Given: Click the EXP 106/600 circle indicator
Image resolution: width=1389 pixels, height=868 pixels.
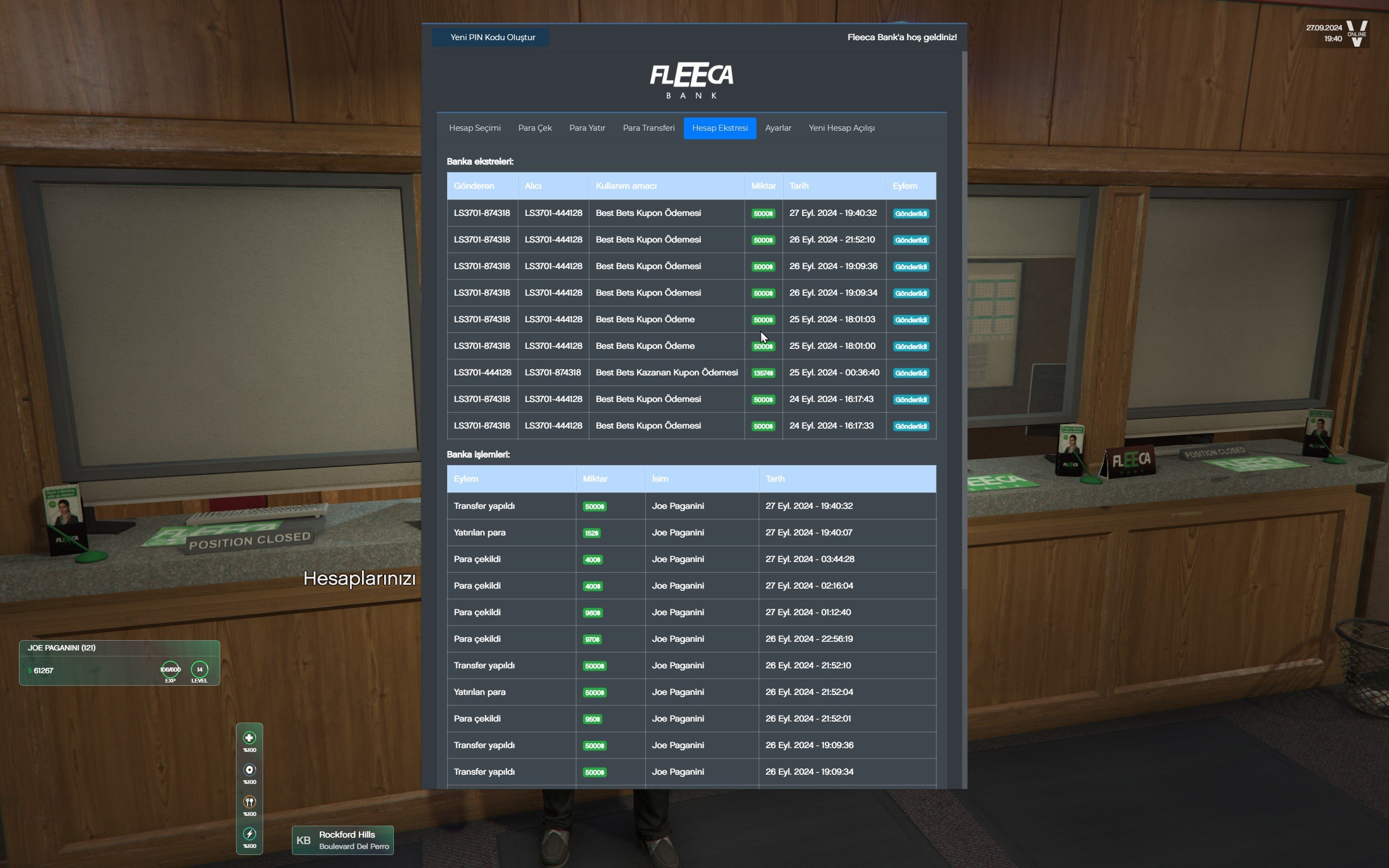Looking at the screenshot, I should tap(170, 669).
